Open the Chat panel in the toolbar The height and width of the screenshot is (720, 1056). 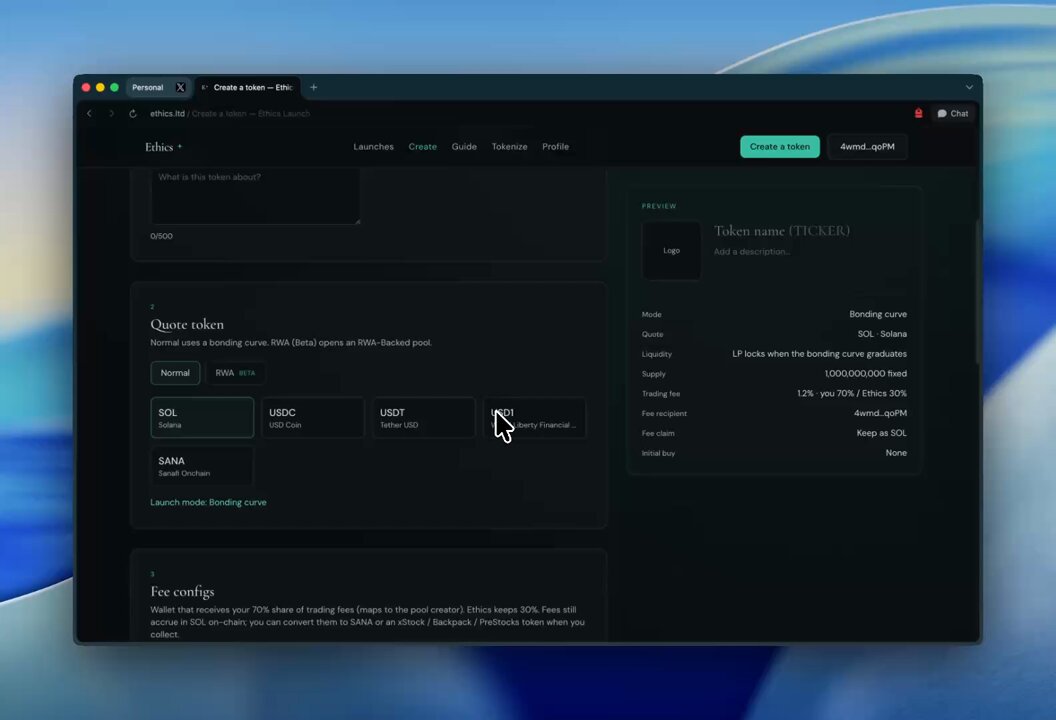tap(953, 113)
